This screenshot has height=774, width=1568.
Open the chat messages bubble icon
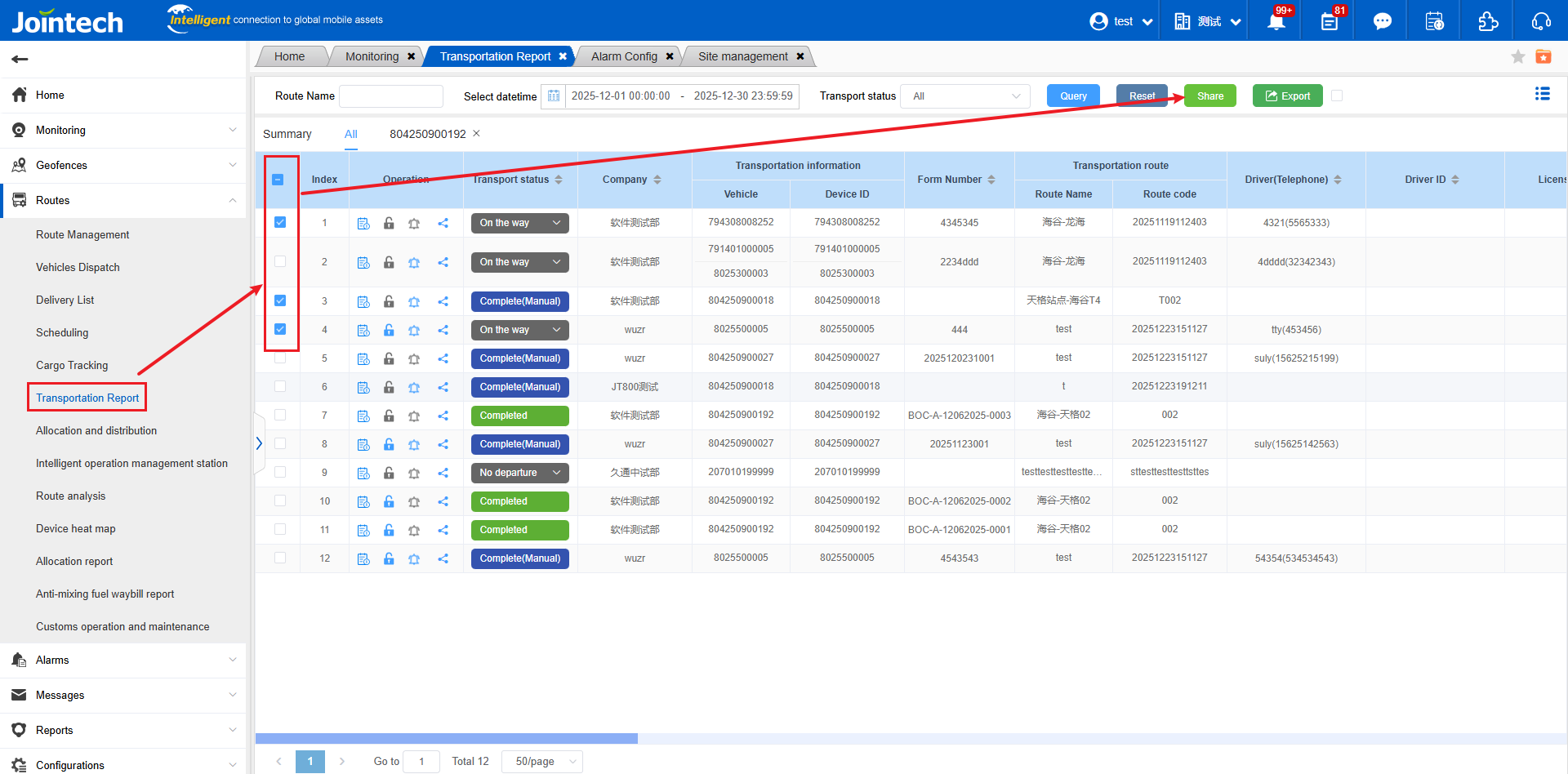(1382, 22)
